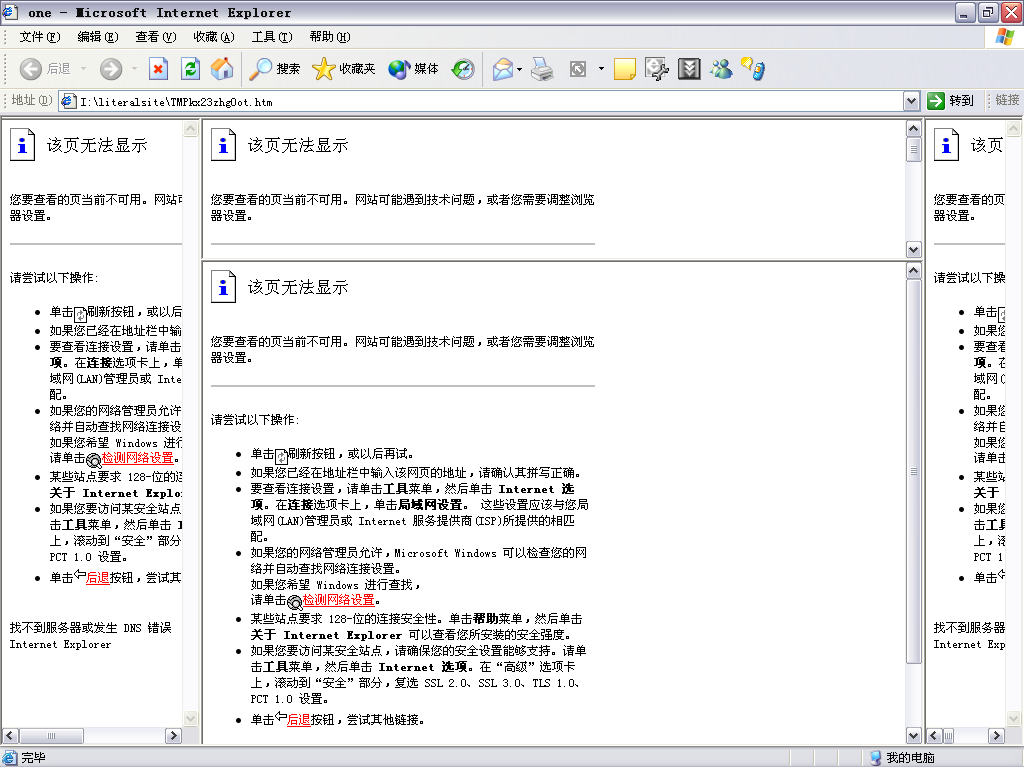Open the 收藏(A) menu
Viewport: 1024px width, 768px height.
click(214, 37)
